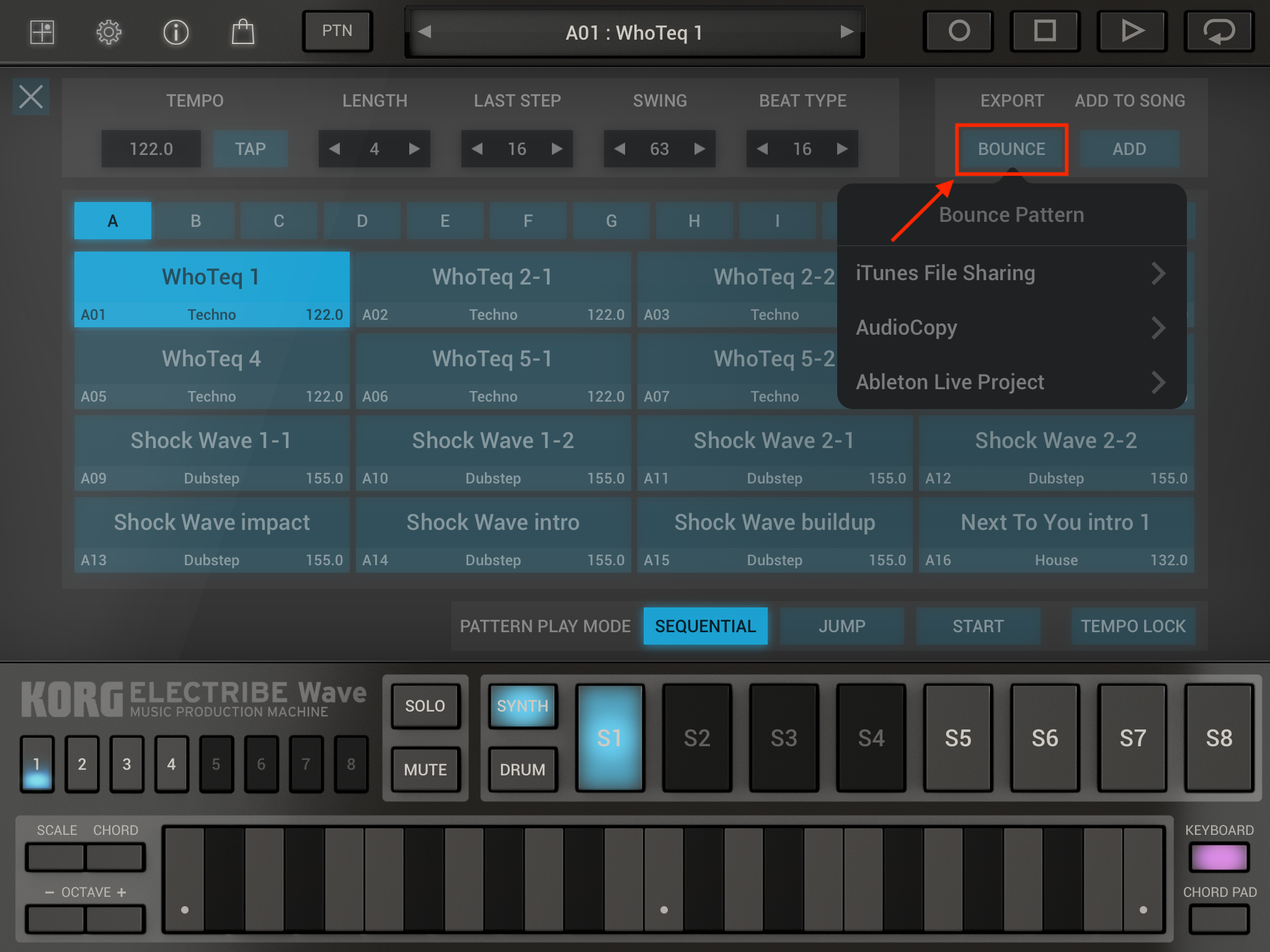Toggle the SCALE button
The width and height of the screenshot is (1270, 952).
pyautogui.click(x=56, y=858)
